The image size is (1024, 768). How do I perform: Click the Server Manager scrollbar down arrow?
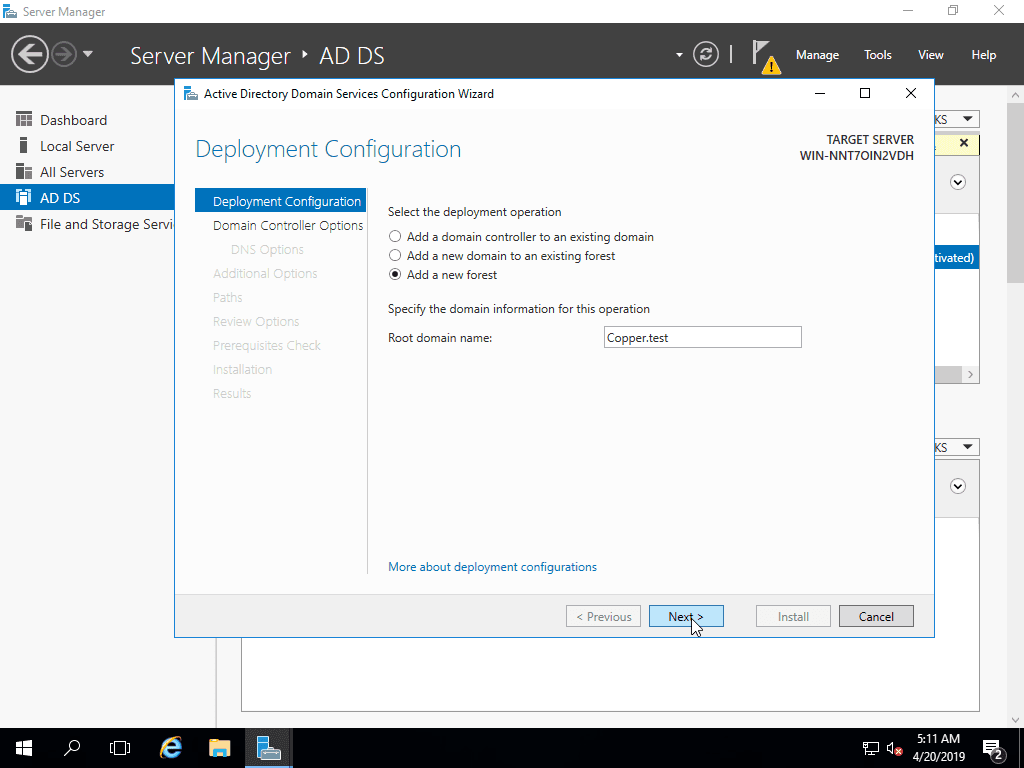tap(1015, 720)
